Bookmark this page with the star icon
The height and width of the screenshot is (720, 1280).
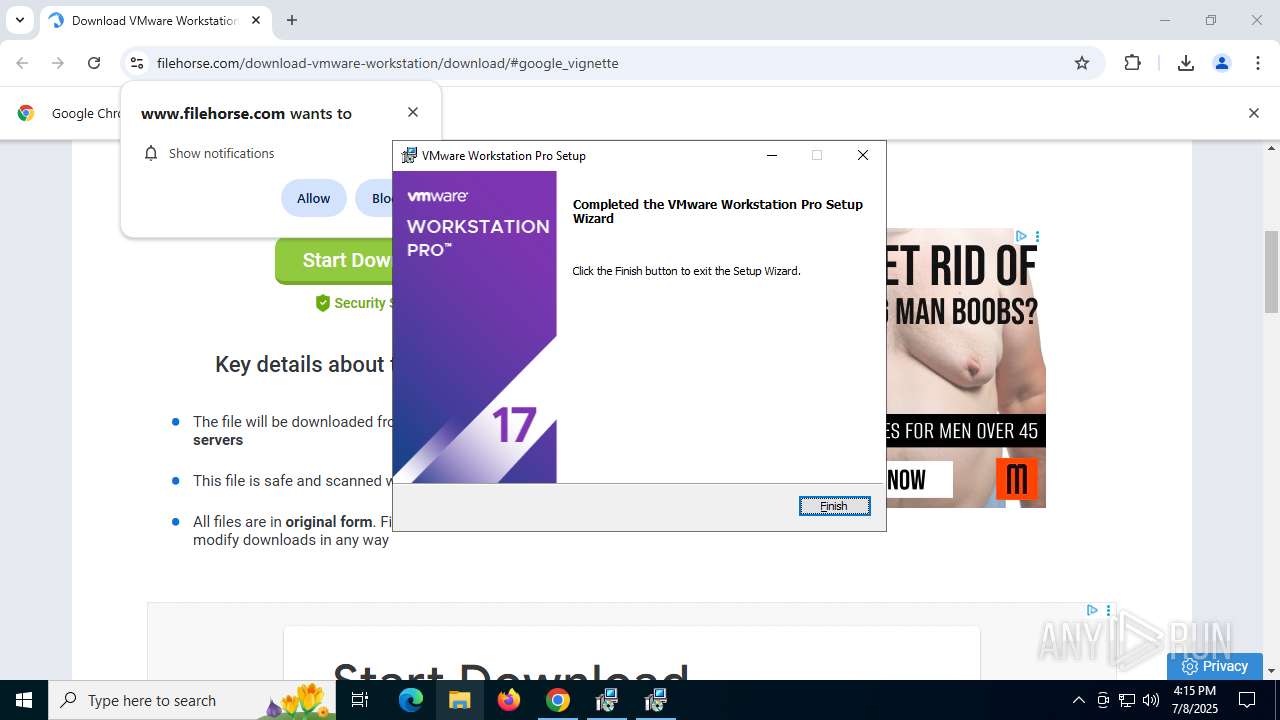(1082, 63)
